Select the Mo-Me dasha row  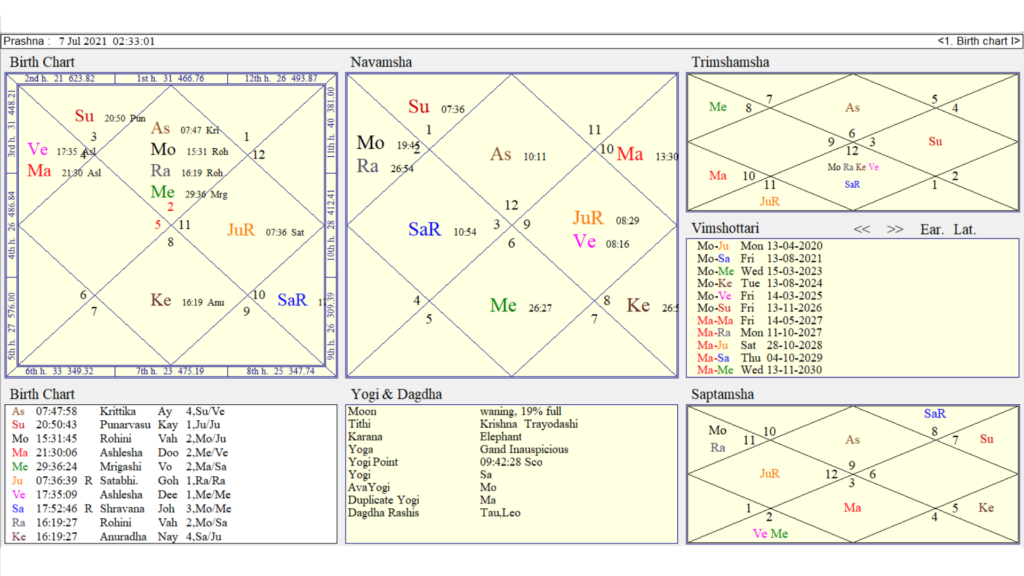[760, 271]
